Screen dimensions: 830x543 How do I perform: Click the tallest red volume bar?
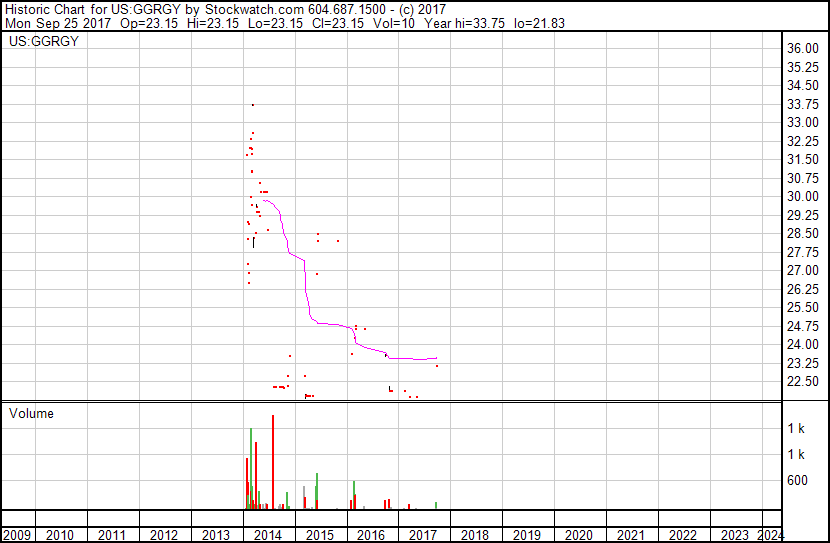coord(273,462)
